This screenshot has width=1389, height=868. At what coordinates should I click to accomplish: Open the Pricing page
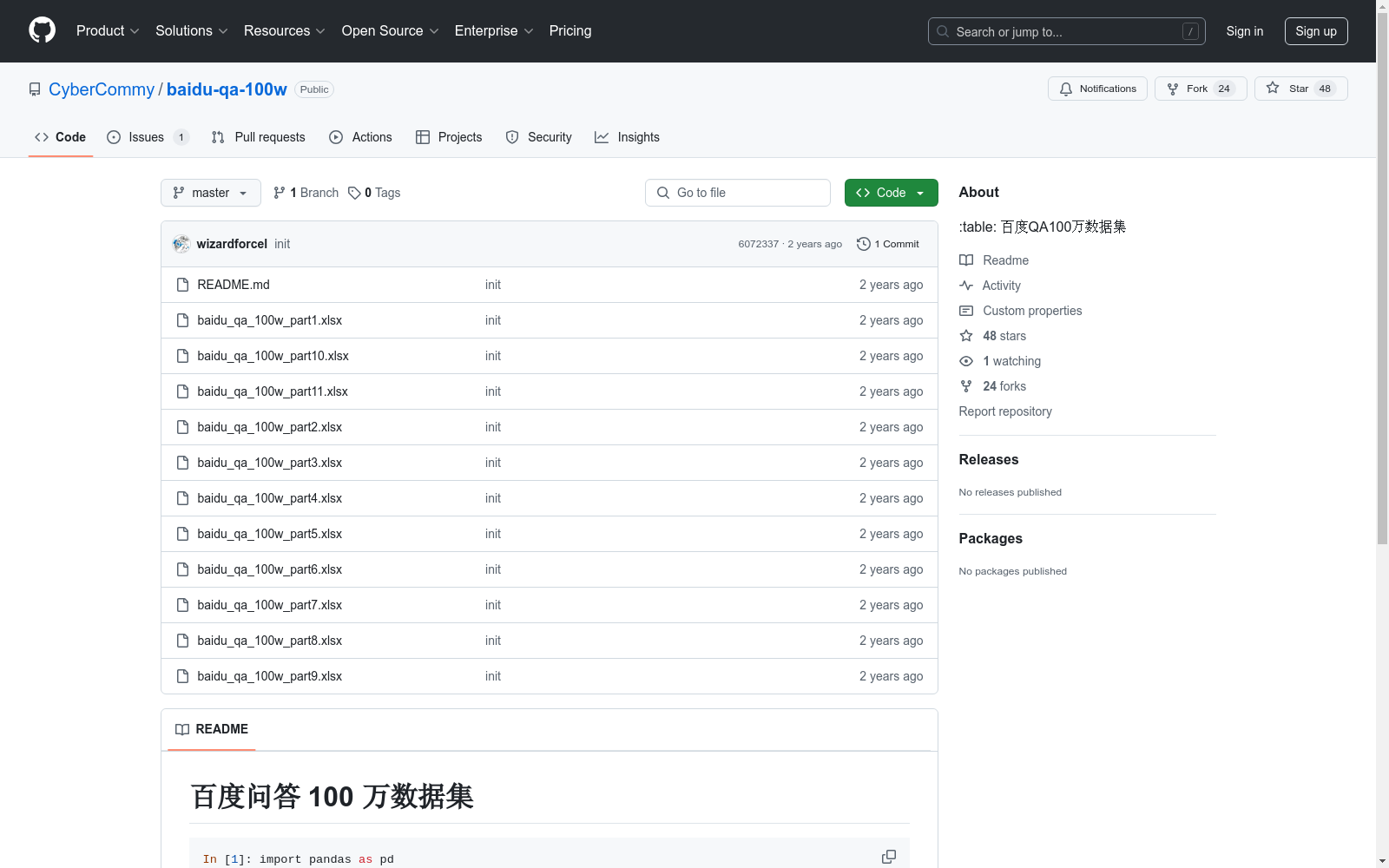[x=570, y=30]
